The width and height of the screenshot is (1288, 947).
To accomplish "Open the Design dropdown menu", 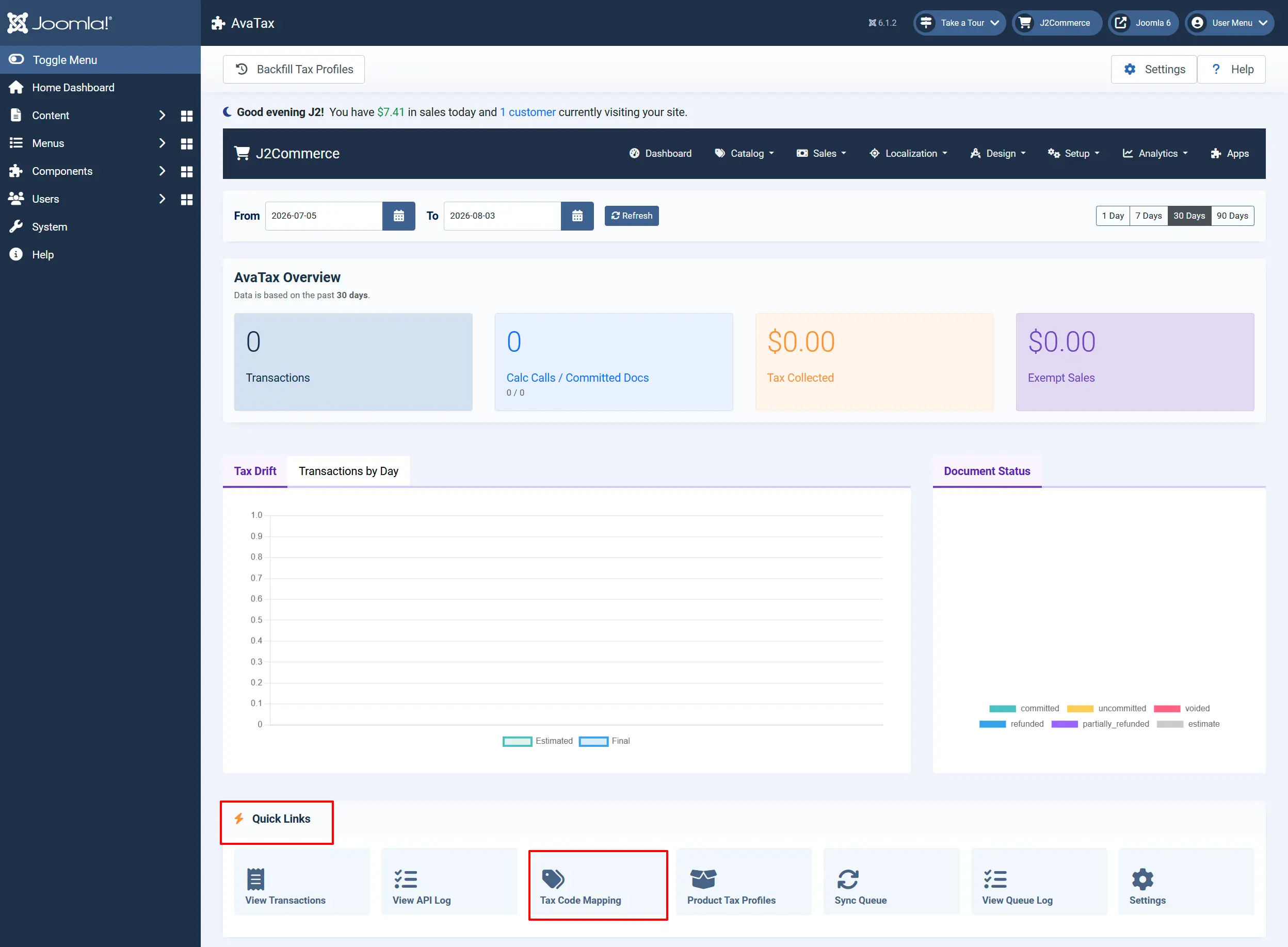I will pos(998,154).
